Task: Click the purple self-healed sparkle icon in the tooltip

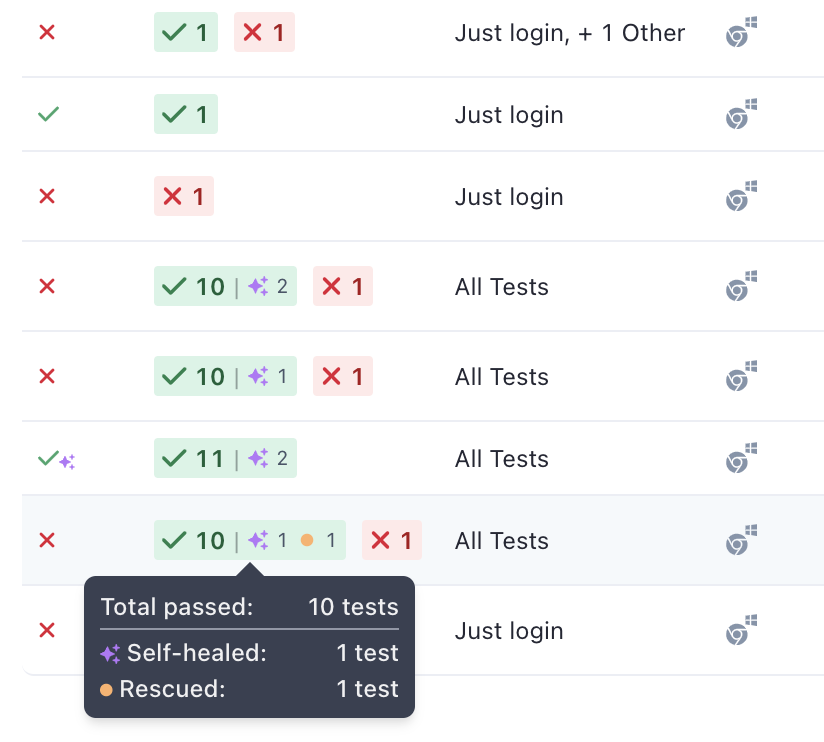Action: [108, 654]
